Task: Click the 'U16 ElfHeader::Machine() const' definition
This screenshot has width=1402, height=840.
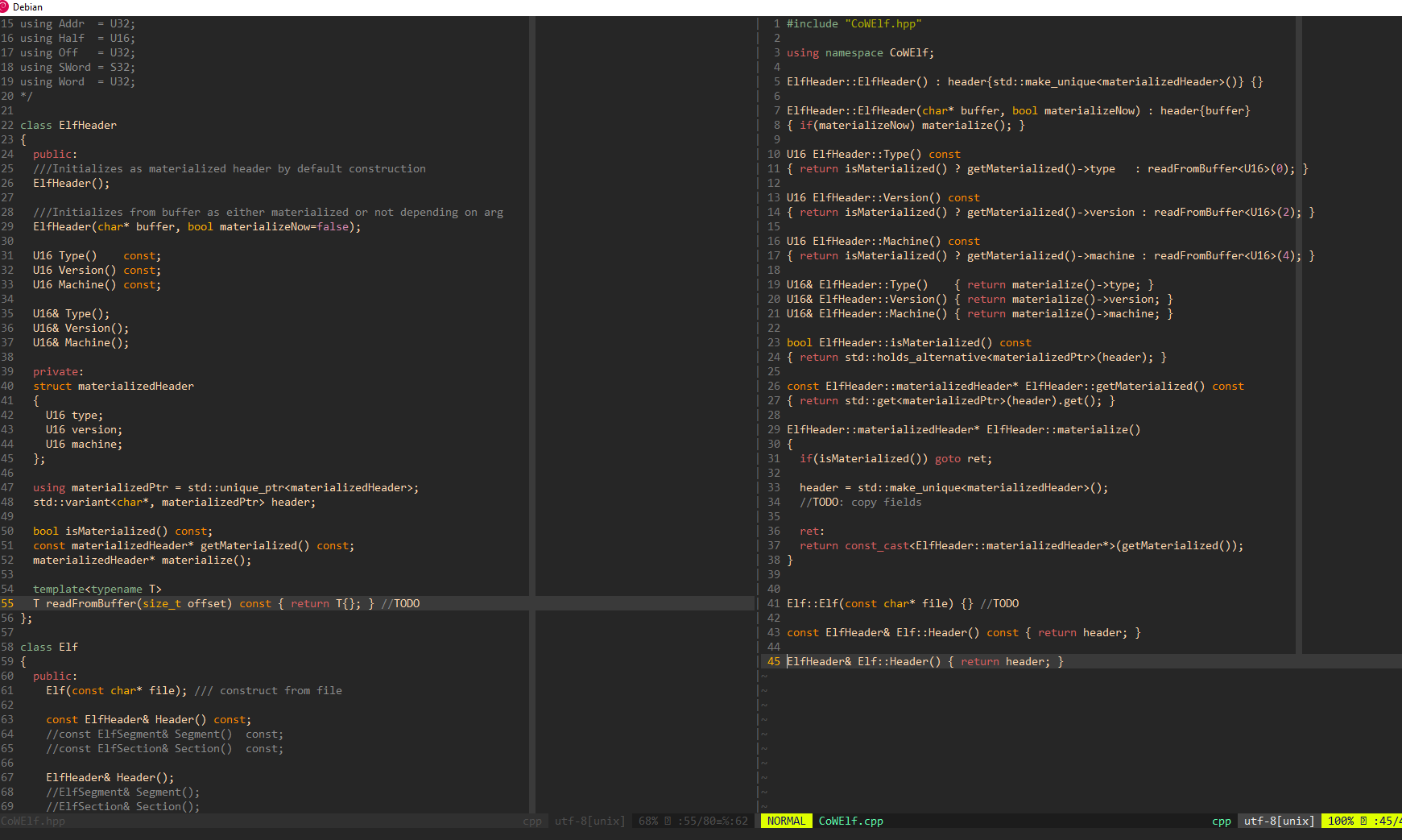Action: tap(883, 241)
